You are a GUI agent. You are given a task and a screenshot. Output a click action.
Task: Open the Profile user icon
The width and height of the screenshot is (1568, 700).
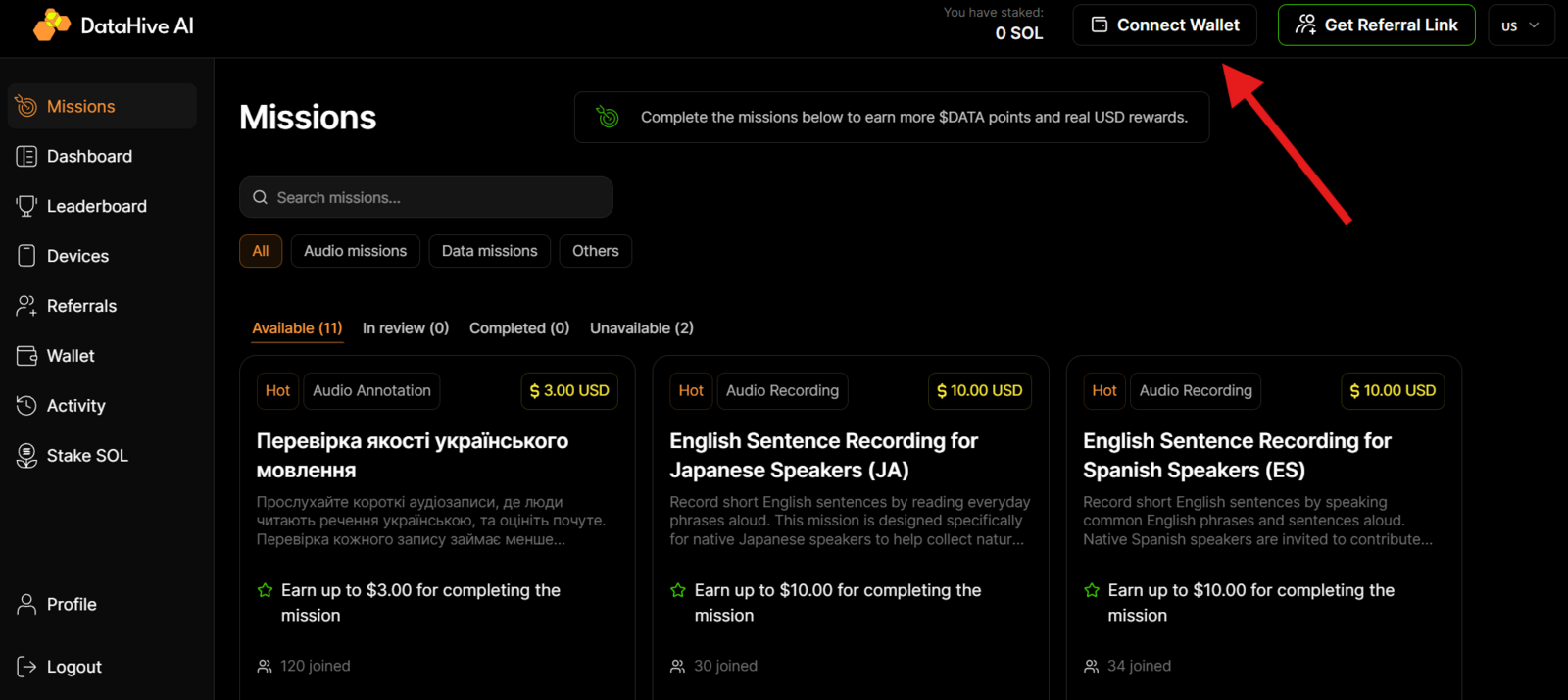[26, 604]
